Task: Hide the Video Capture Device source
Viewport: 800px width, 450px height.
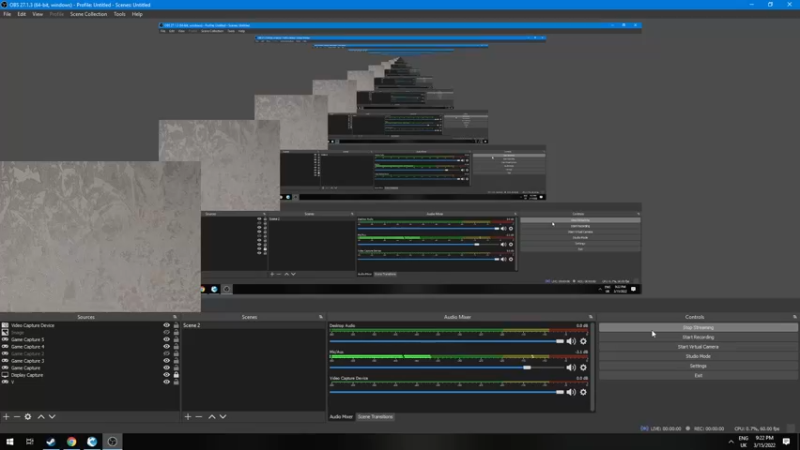Action: tap(166, 326)
